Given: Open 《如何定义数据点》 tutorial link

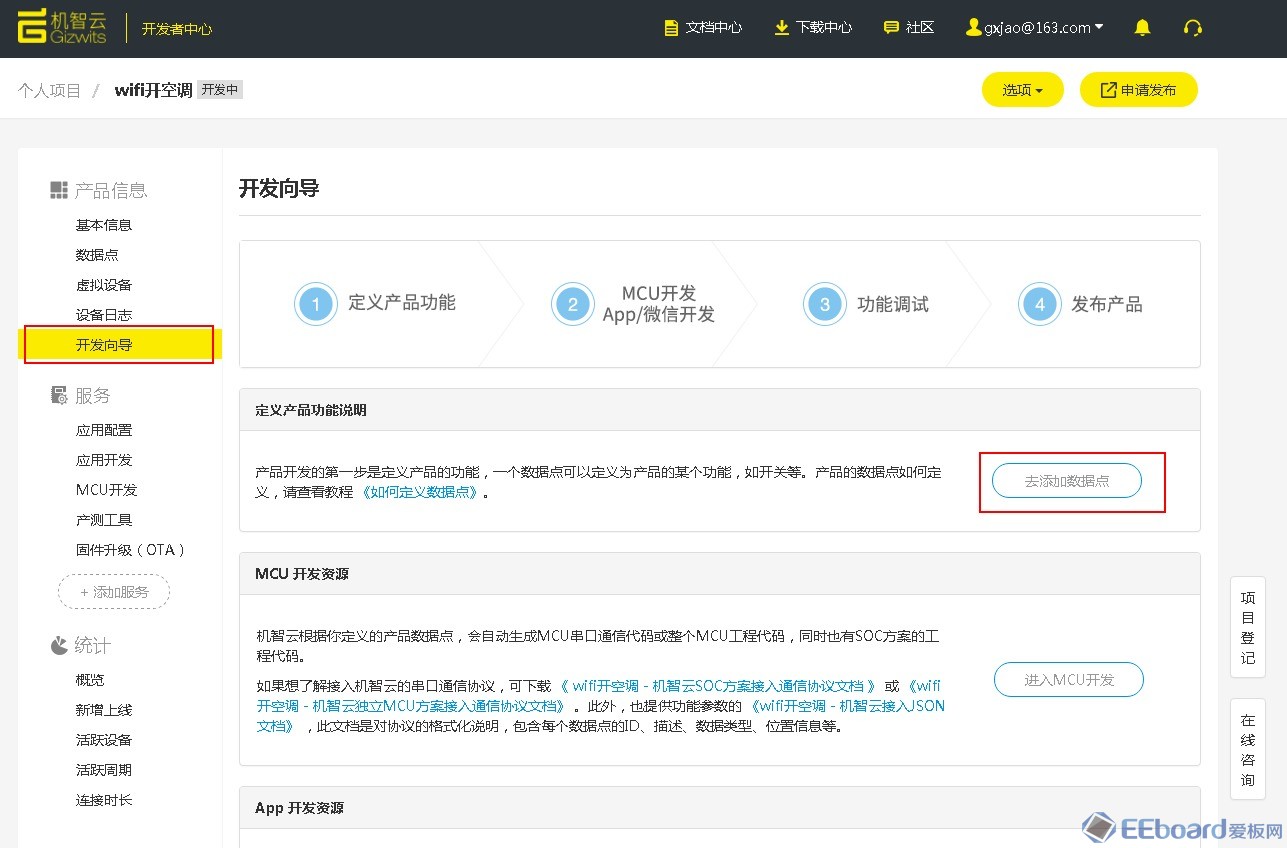Looking at the screenshot, I should pyautogui.click(x=421, y=492).
